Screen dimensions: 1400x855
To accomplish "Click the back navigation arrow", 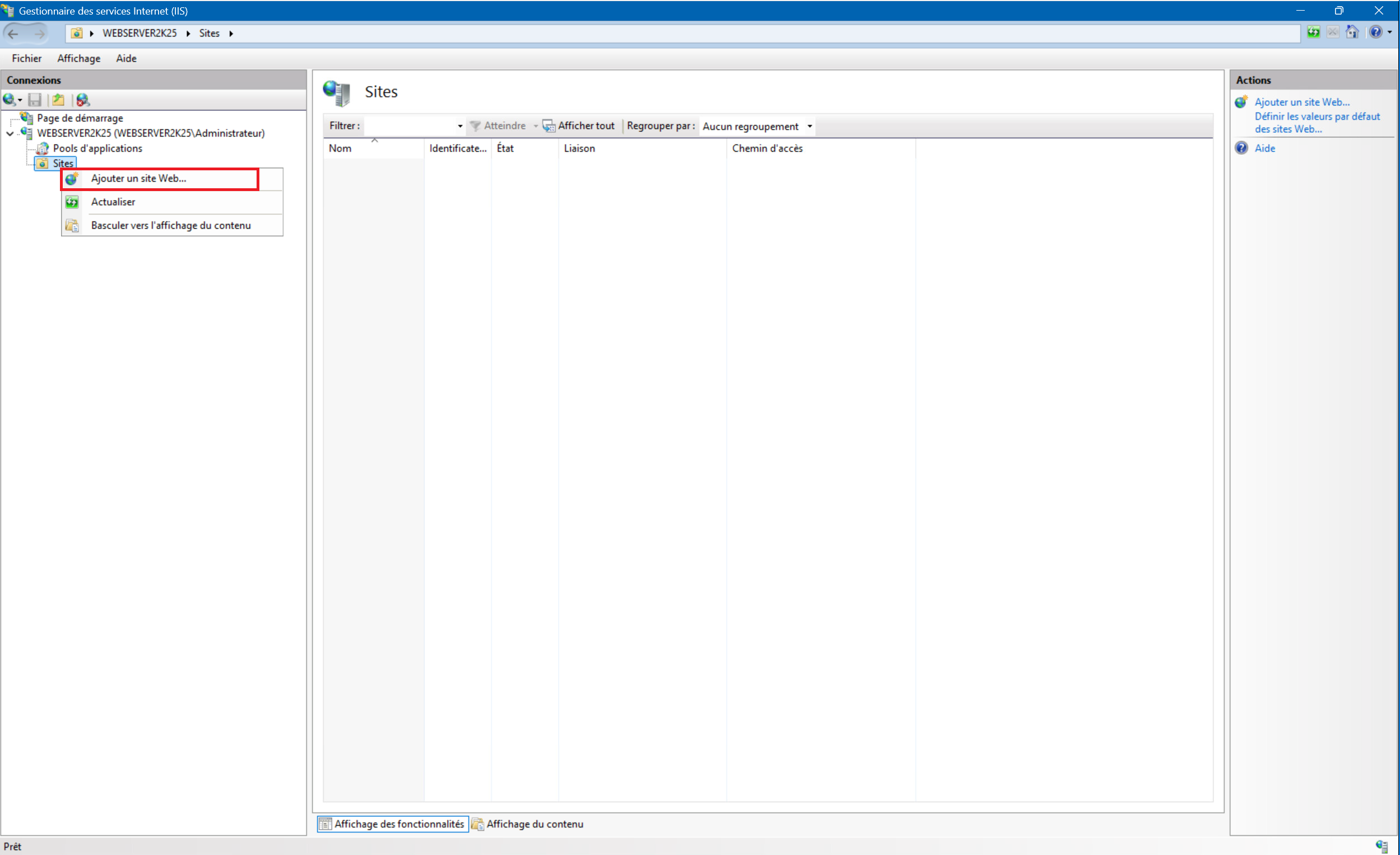I will tap(13, 34).
